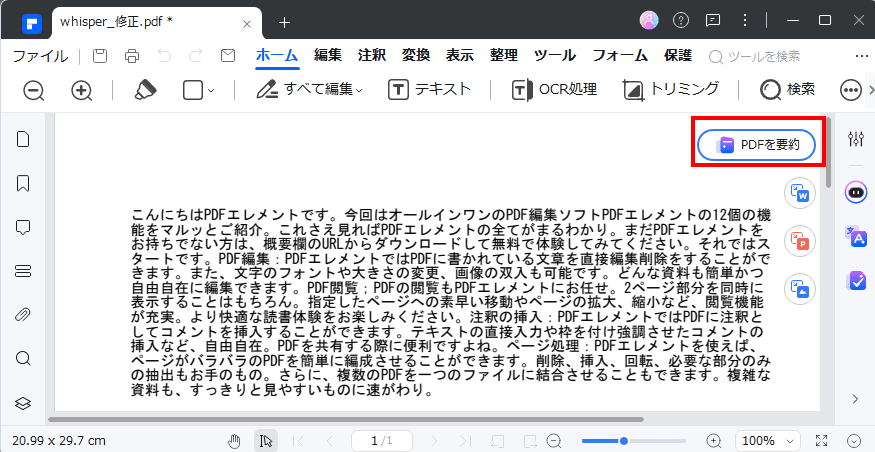Open the 保護 tab
Image resolution: width=875 pixels, height=452 pixels.
[x=678, y=56]
